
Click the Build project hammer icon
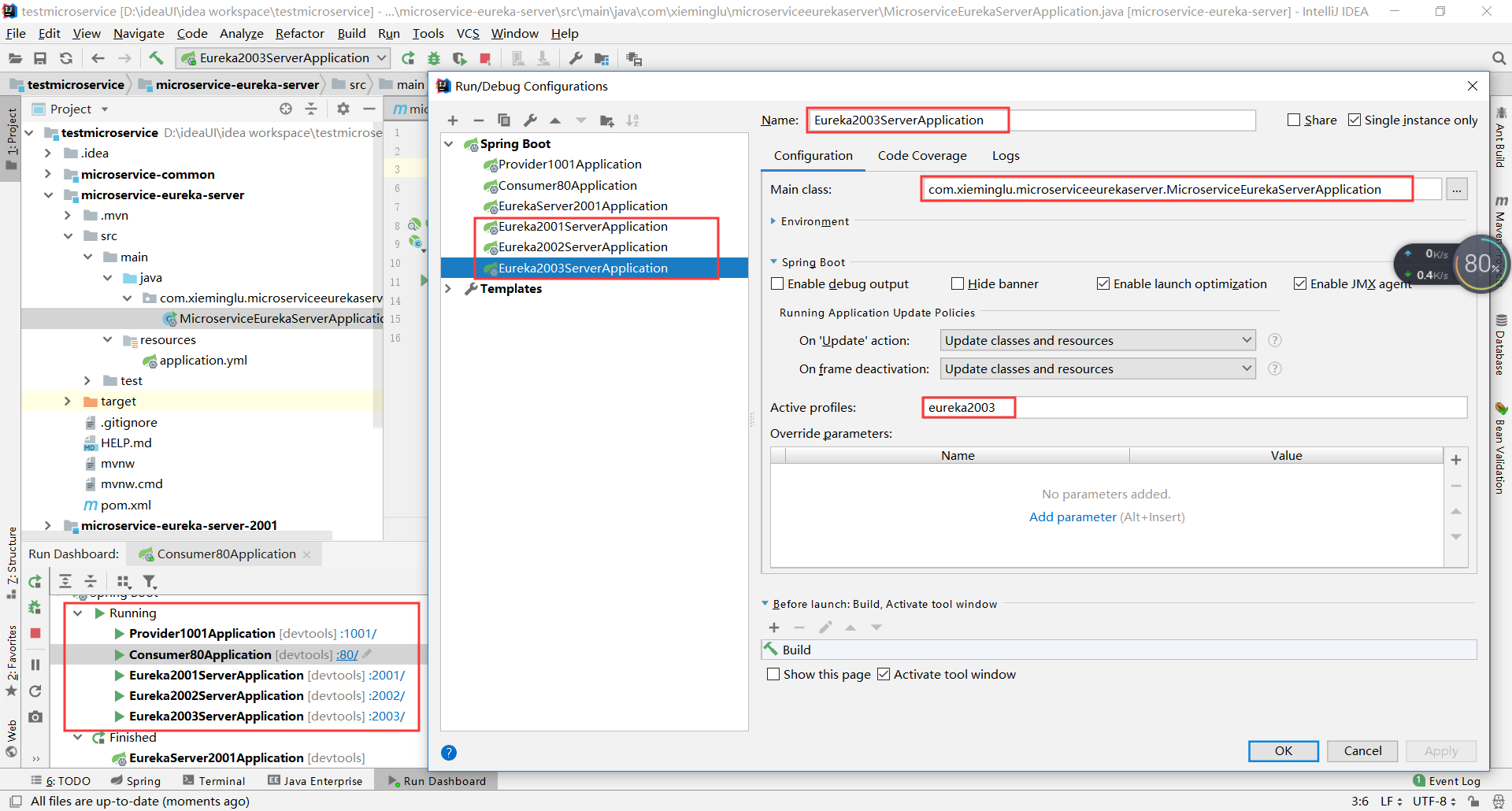point(156,58)
